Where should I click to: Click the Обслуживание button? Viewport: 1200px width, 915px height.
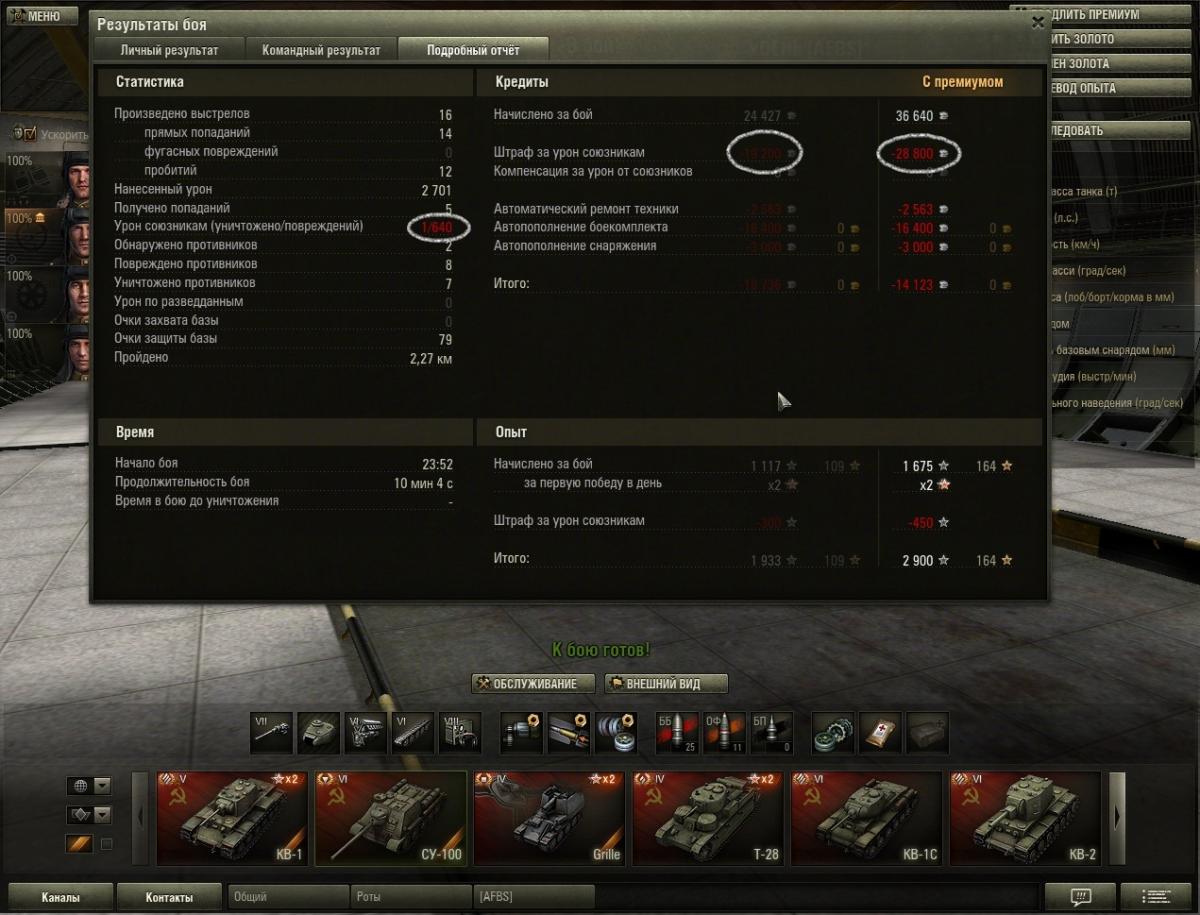[x=534, y=684]
